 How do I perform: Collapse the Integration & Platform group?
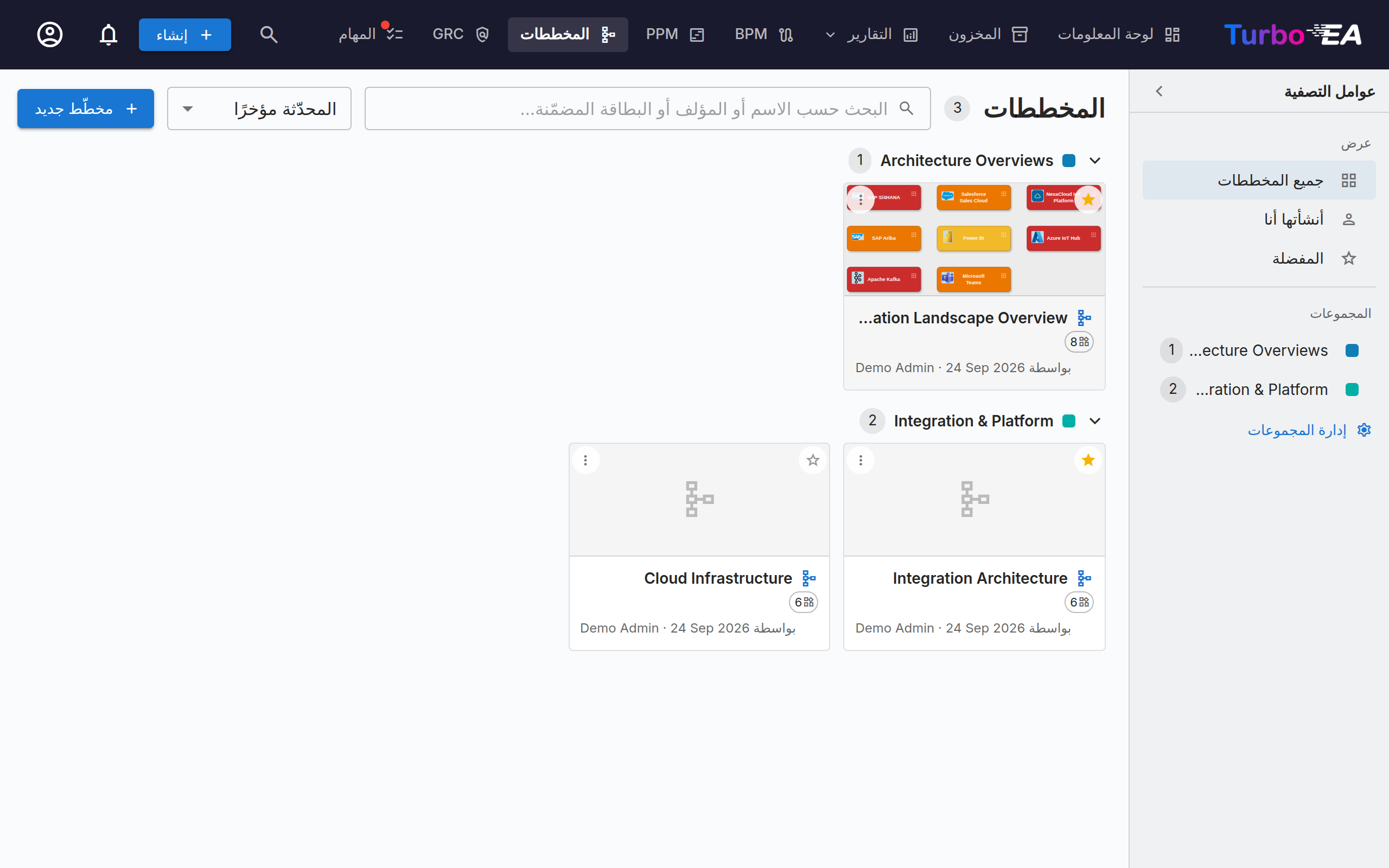click(1095, 421)
